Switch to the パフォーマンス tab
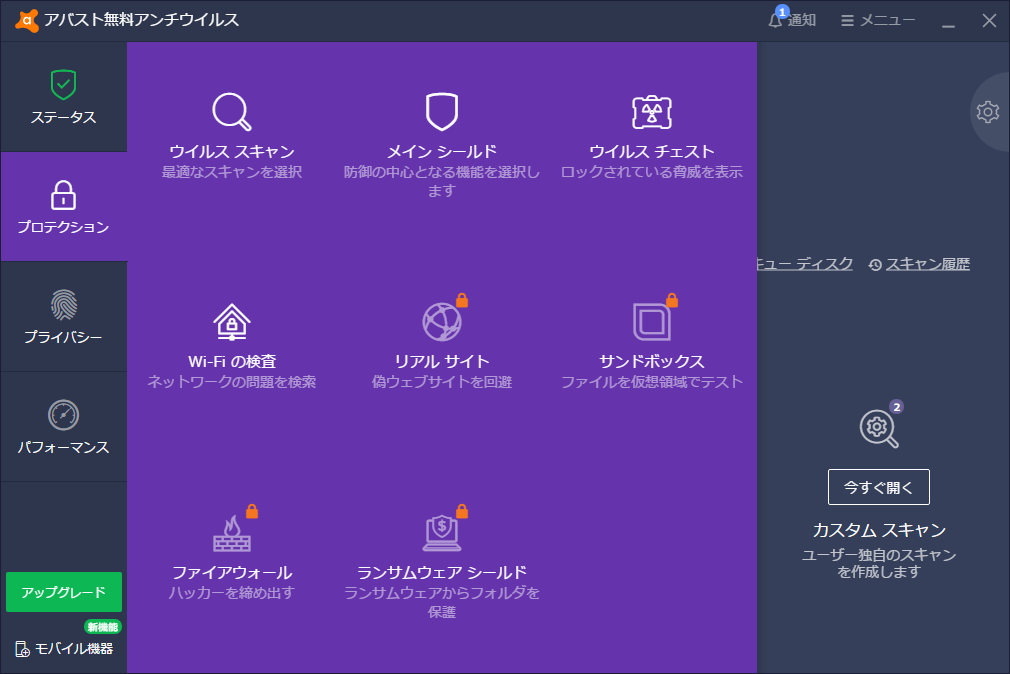The height and width of the screenshot is (674, 1010). pos(63,427)
